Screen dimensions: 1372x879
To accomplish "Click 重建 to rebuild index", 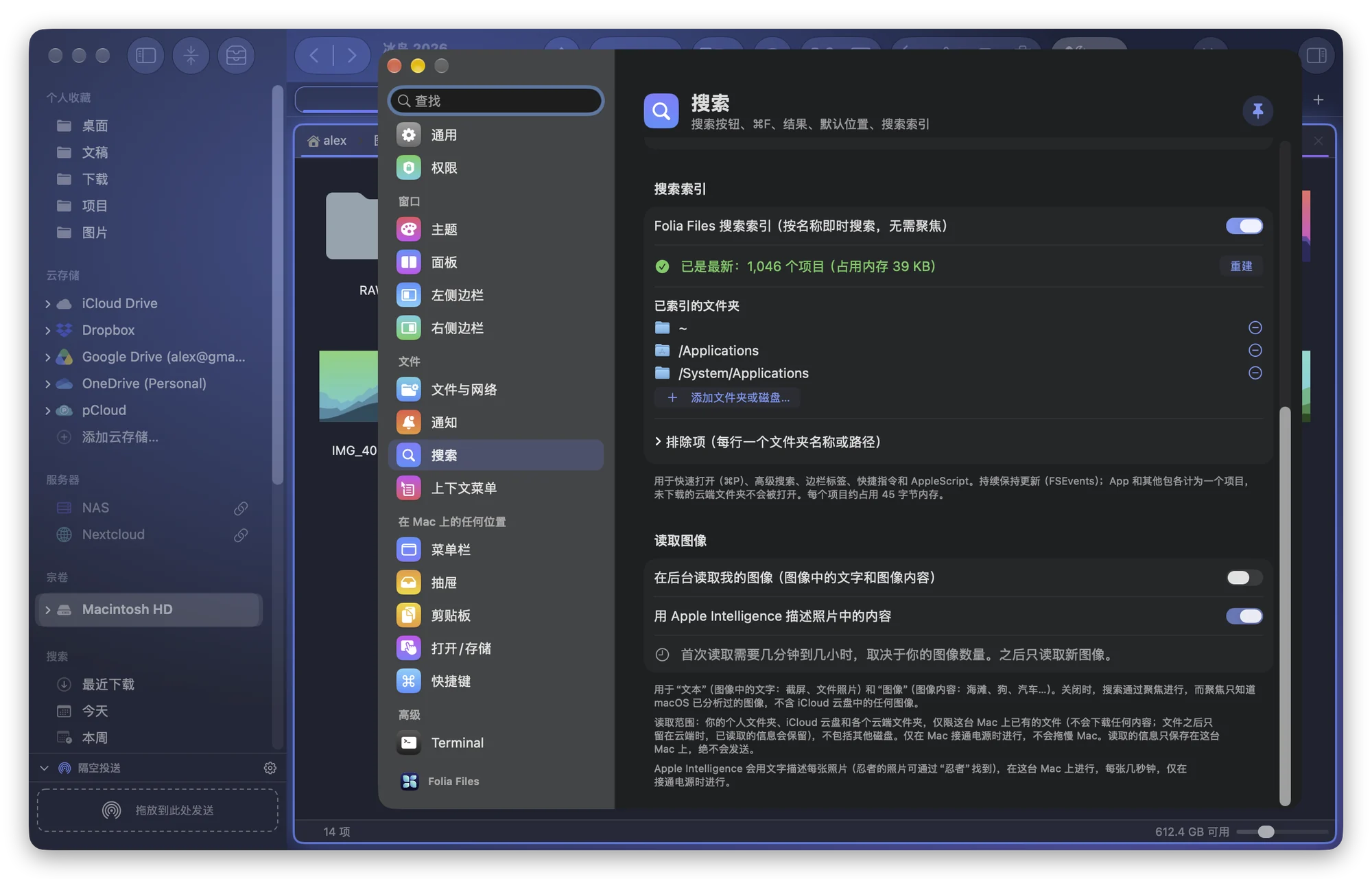I will [1241, 266].
